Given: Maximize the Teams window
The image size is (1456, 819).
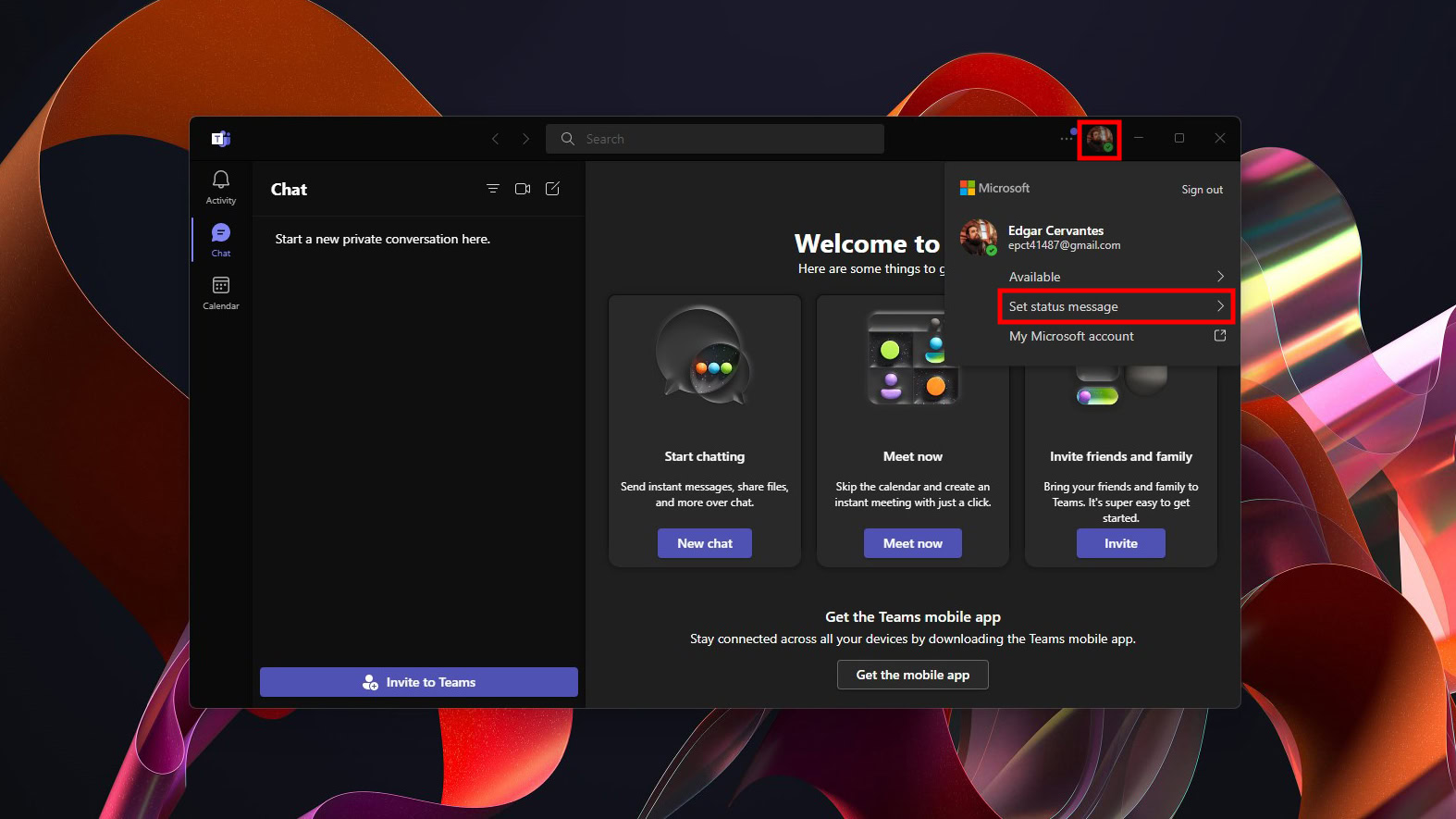Looking at the screenshot, I should [1179, 138].
